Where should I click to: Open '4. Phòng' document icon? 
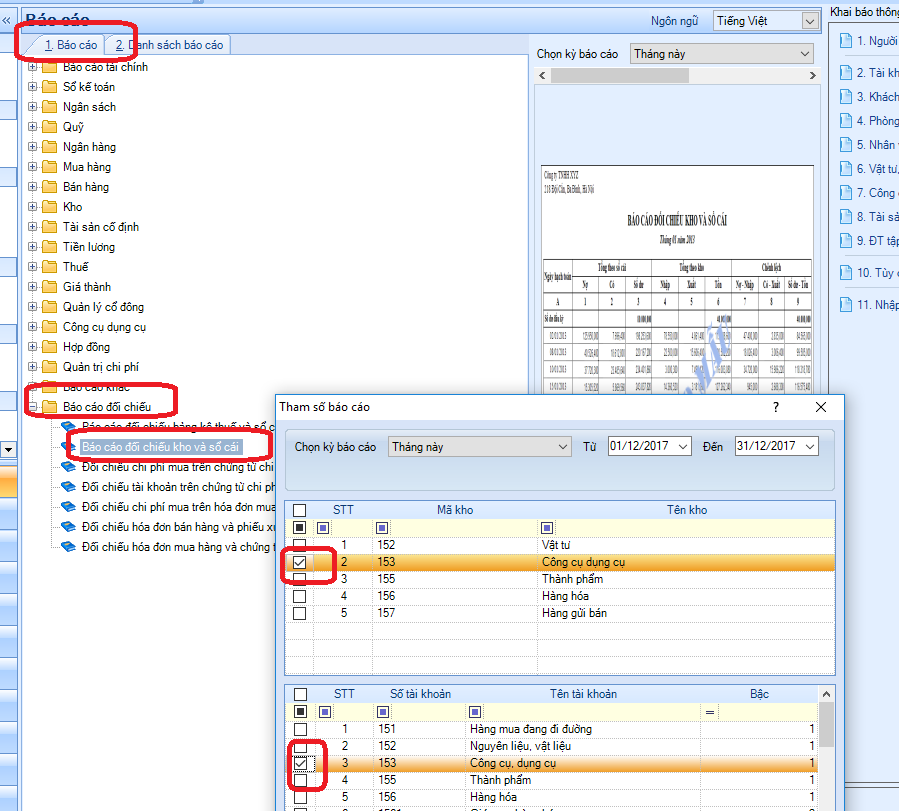click(846, 120)
